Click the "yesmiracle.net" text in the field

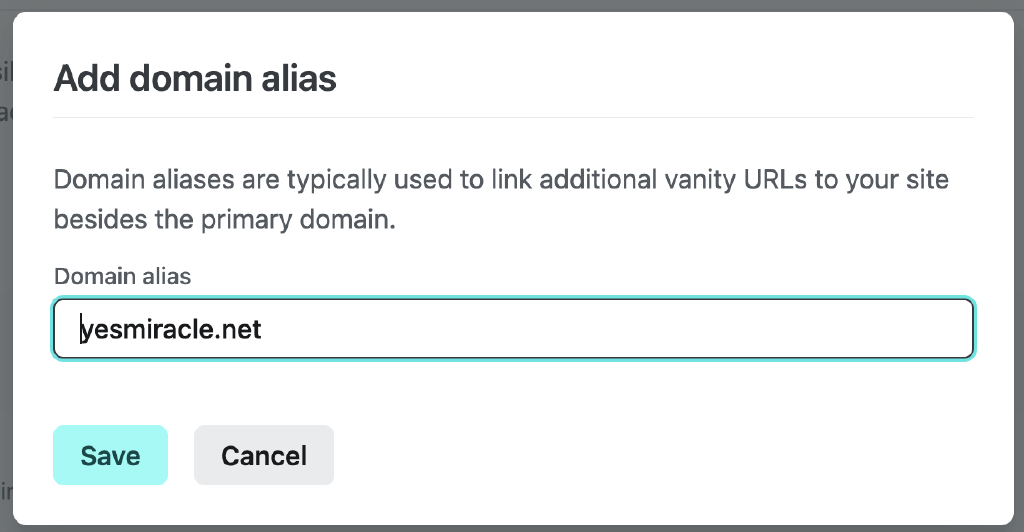(x=172, y=329)
